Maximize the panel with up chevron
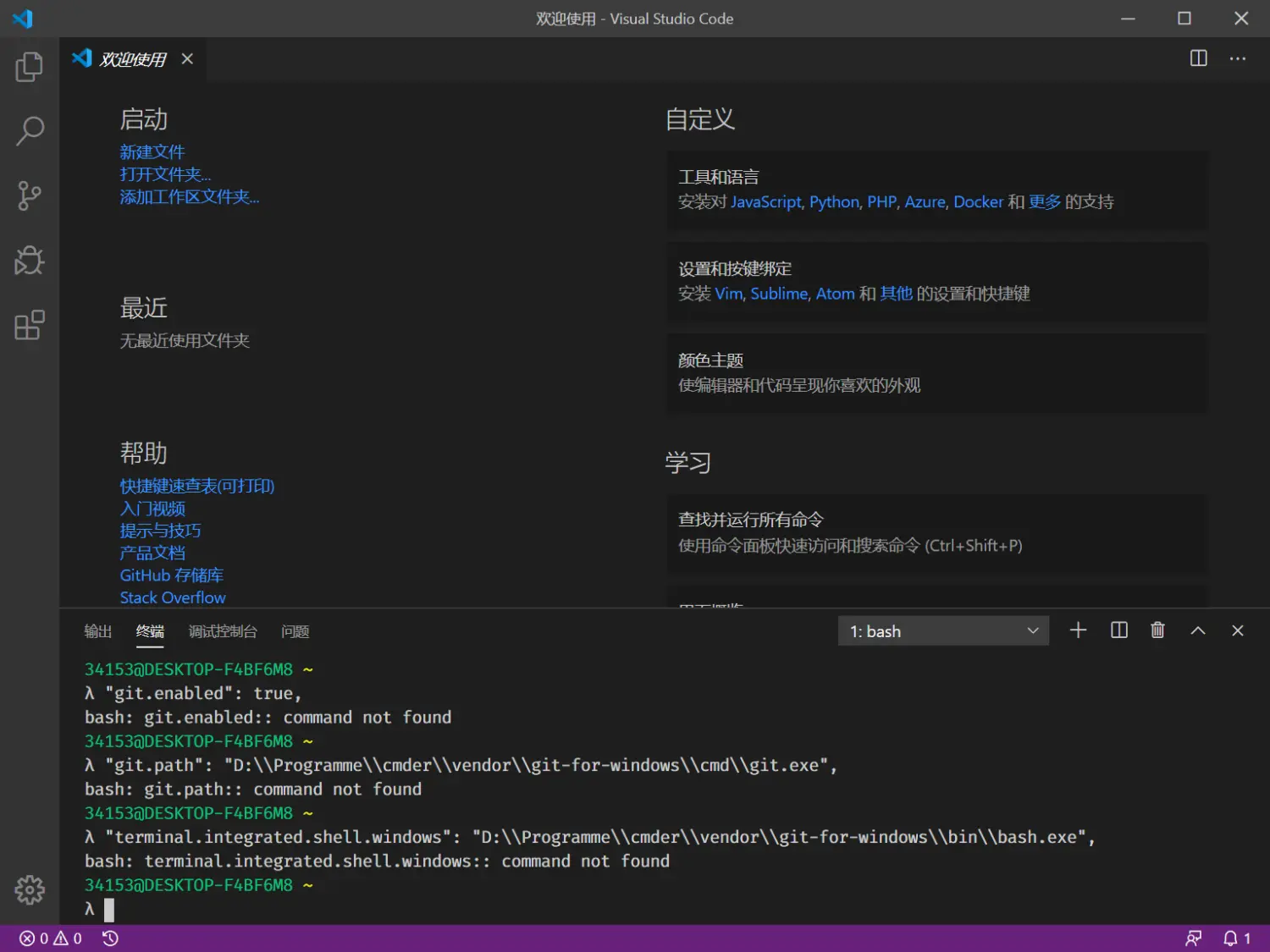Image resolution: width=1270 pixels, height=952 pixels. point(1197,630)
